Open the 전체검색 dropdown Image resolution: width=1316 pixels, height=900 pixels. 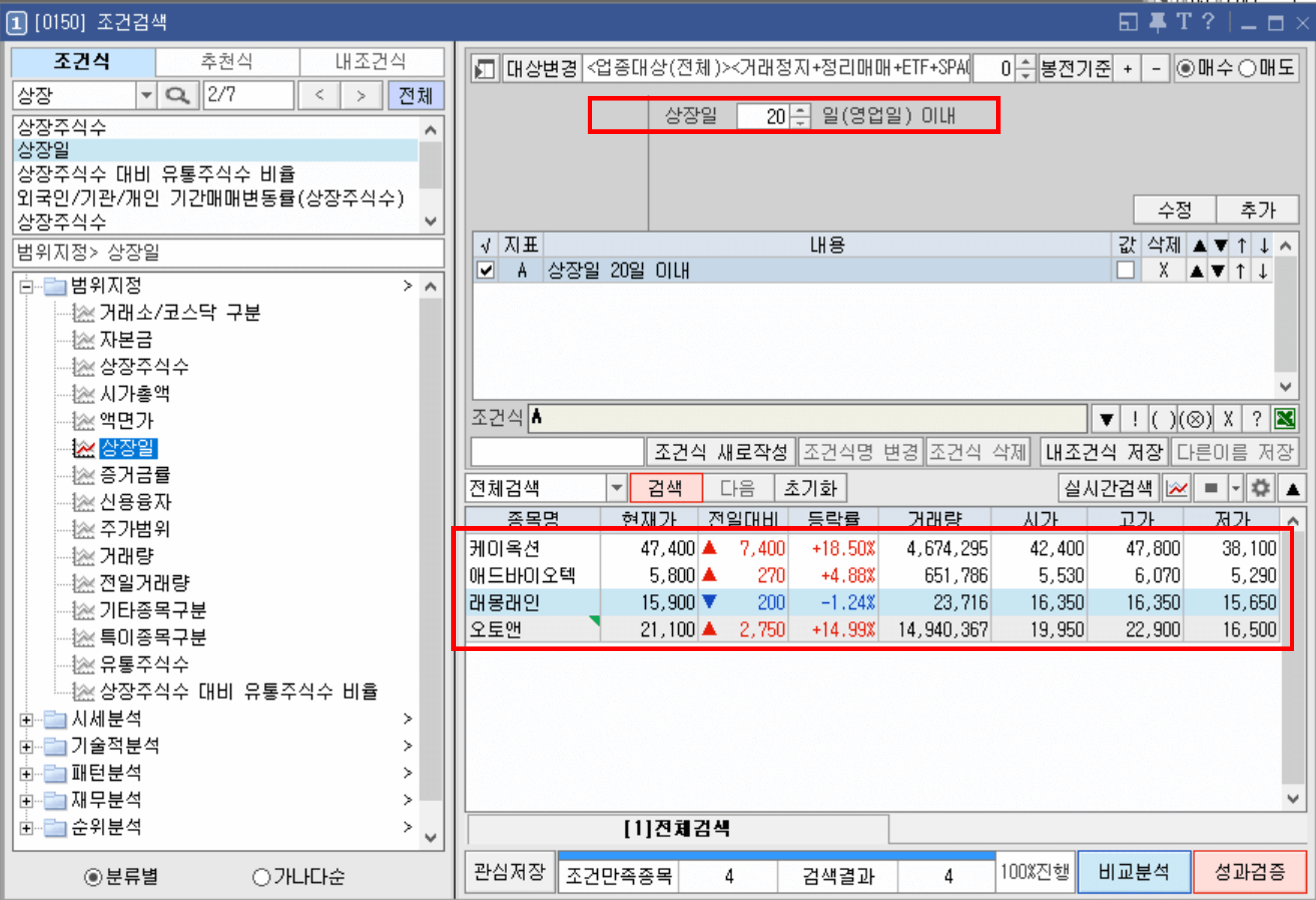616,488
